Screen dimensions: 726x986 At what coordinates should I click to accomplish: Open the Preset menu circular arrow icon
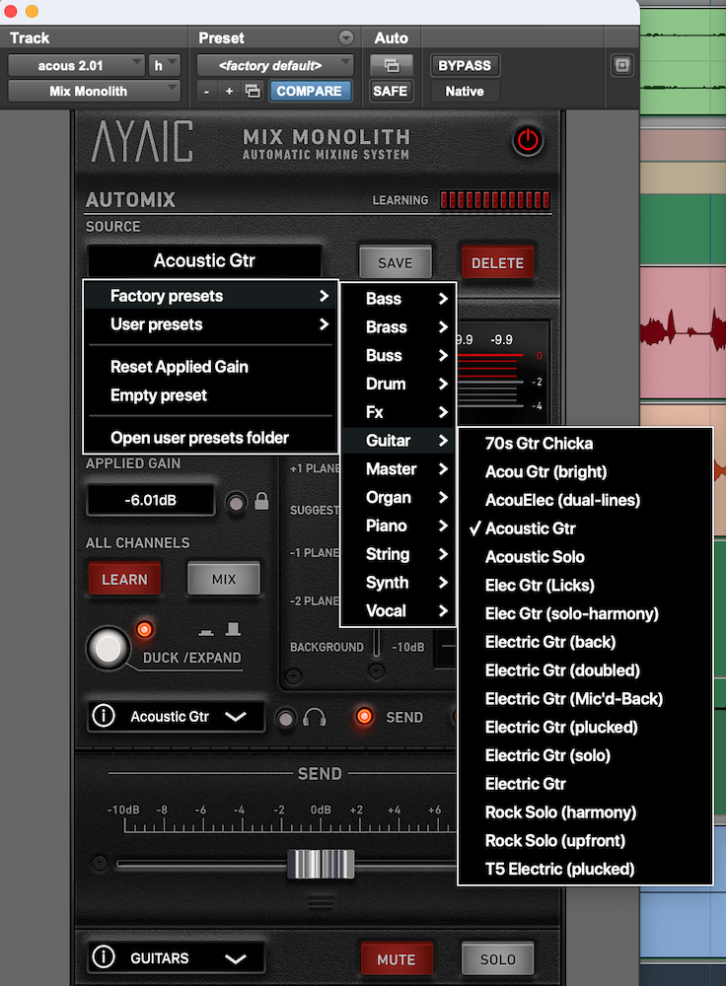coord(346,38)
